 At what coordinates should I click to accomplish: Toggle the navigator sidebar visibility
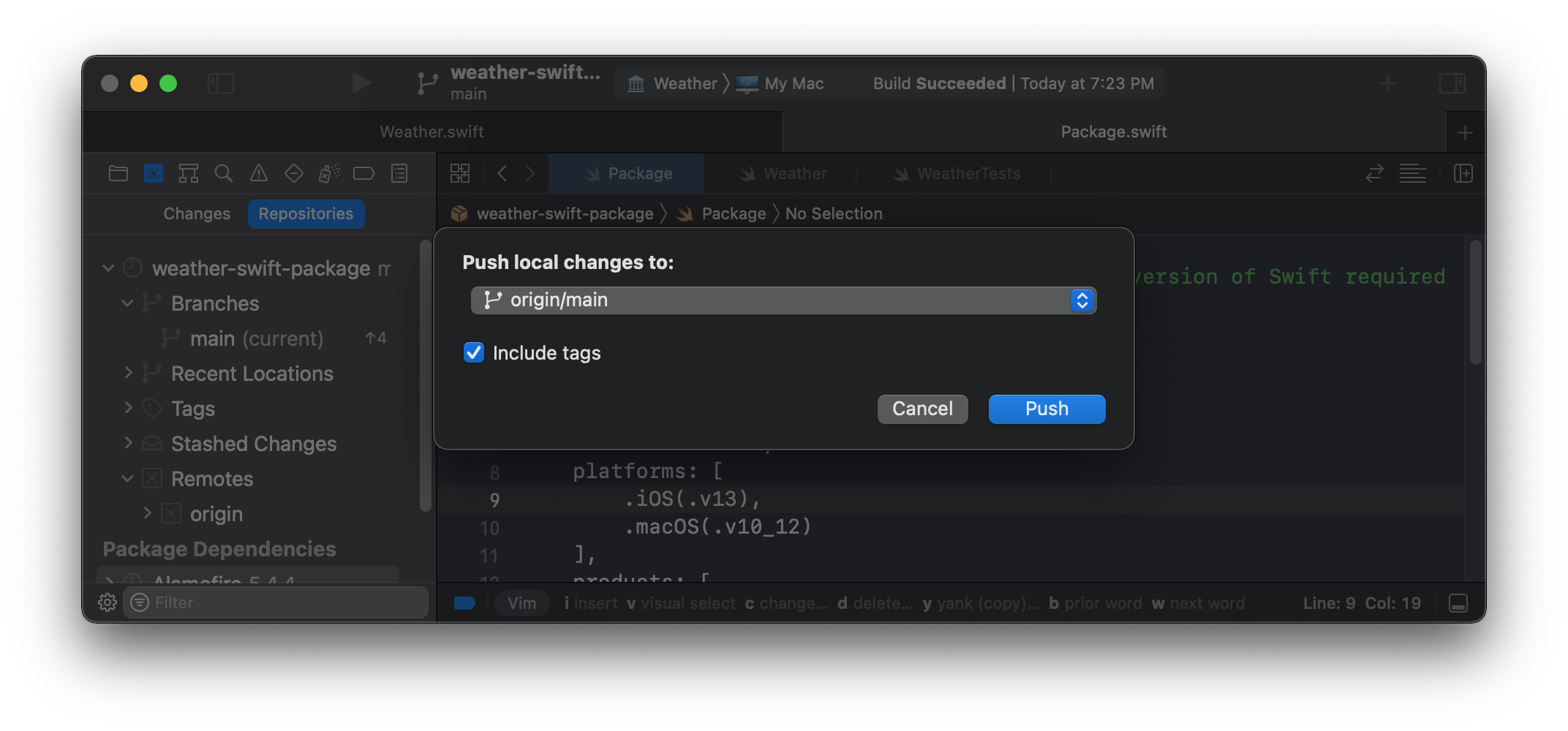click(220, 83)
